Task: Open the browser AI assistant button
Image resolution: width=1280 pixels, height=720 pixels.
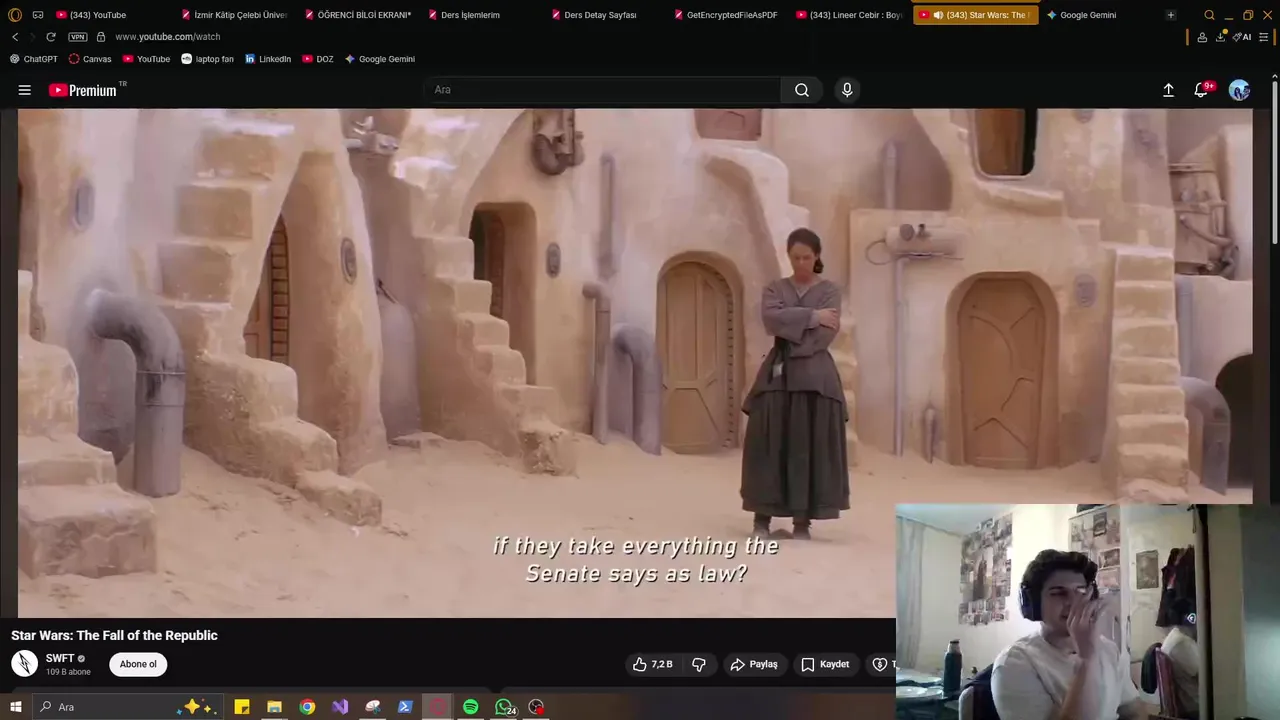Action: 1242,37
